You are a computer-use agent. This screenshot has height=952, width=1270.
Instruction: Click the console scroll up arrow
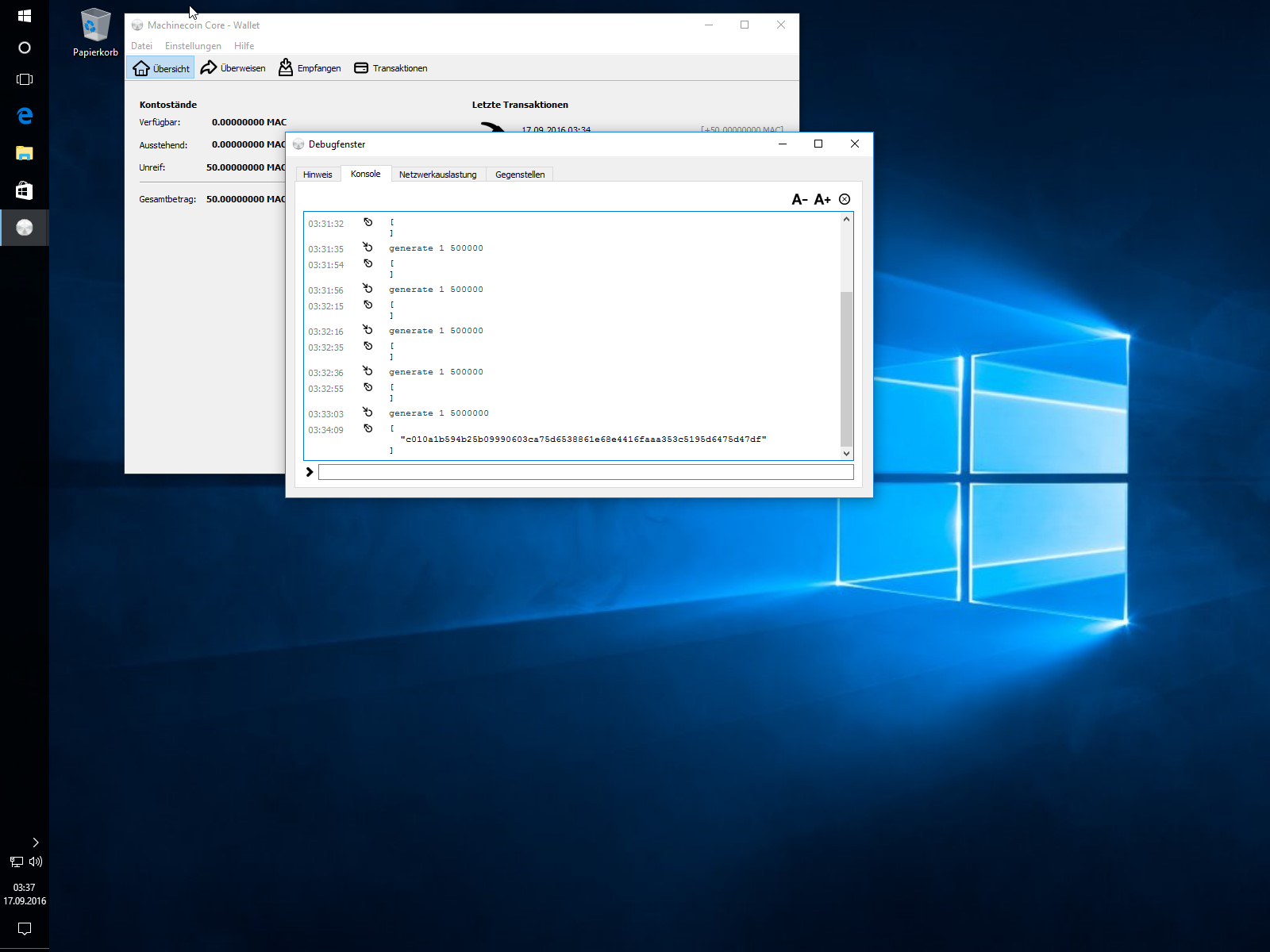coord(846,219)
